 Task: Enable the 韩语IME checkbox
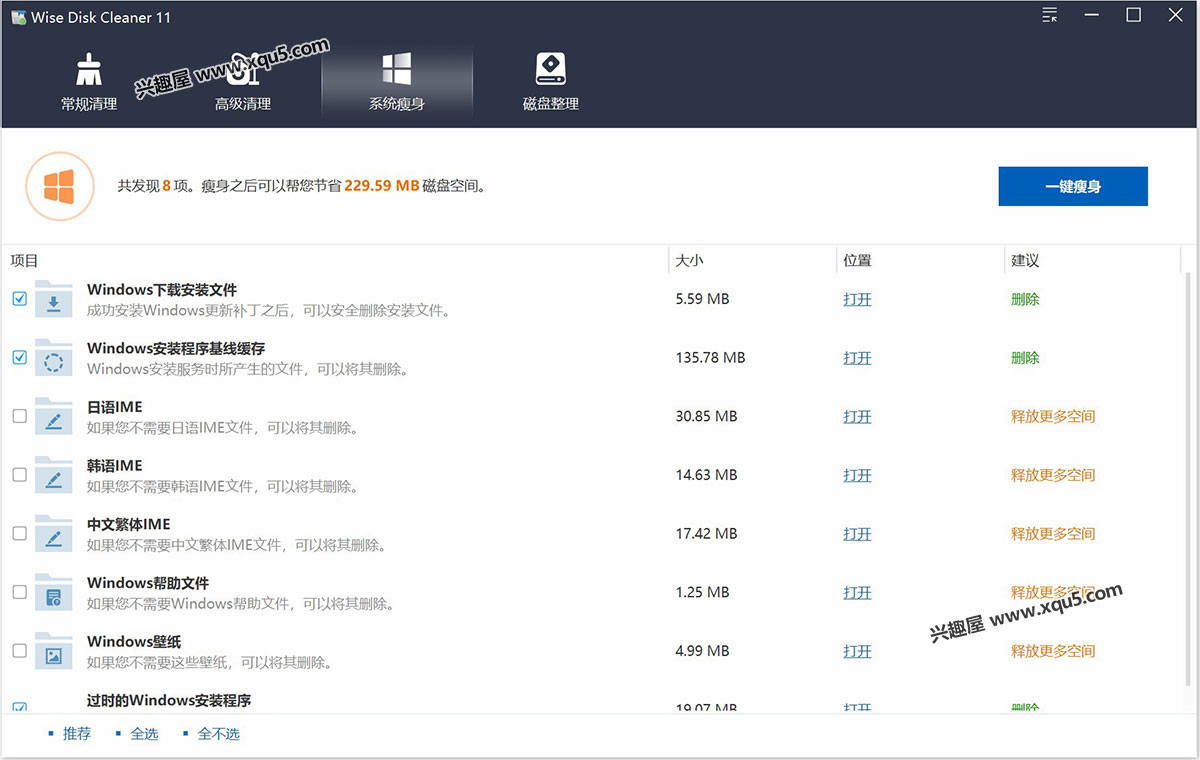pos(19,475)
